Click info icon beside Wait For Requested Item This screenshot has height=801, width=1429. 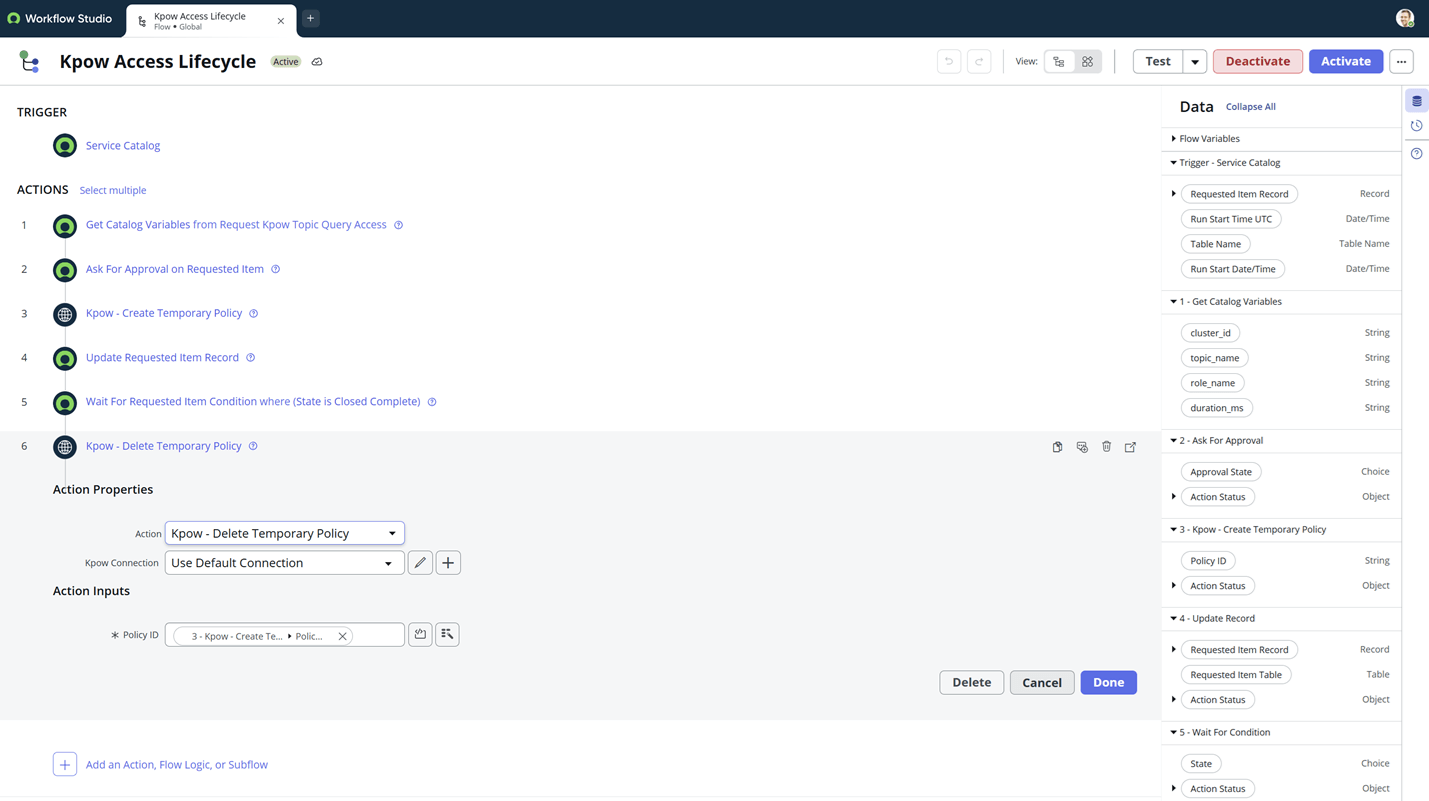[x=432, y=402]
